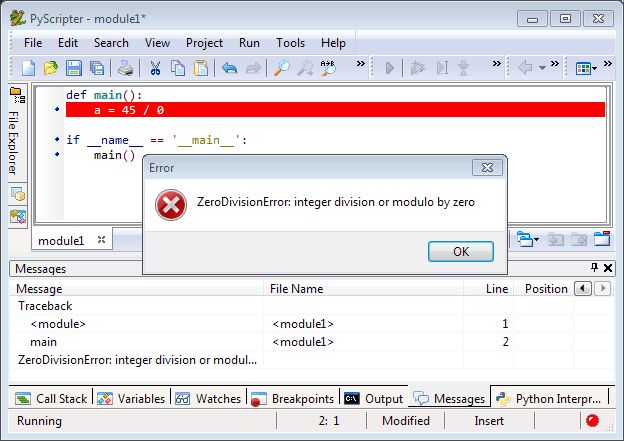Switch to Breakpoints tab
The image size is (624, 441).
293,398
